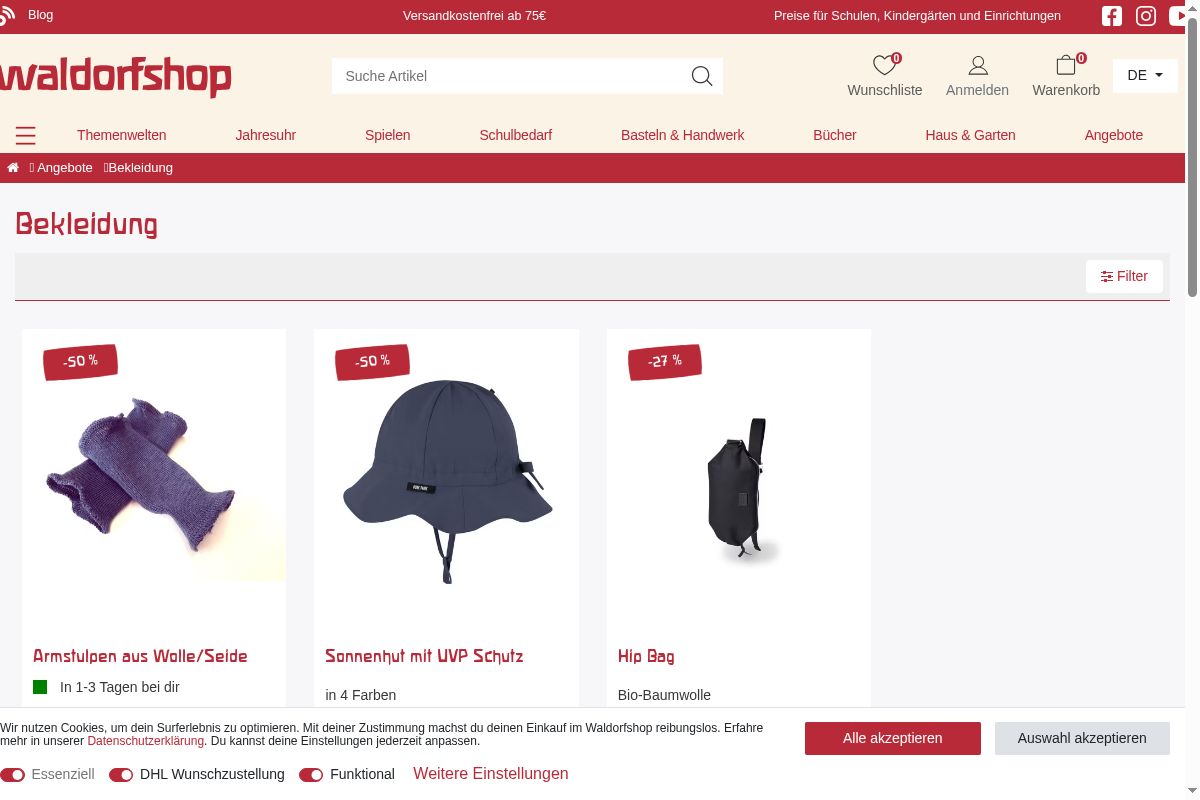Expand Weitere Einstellungen for cookies
Viewport: 1200px width, 800px height.
click(x=491, y=774)
